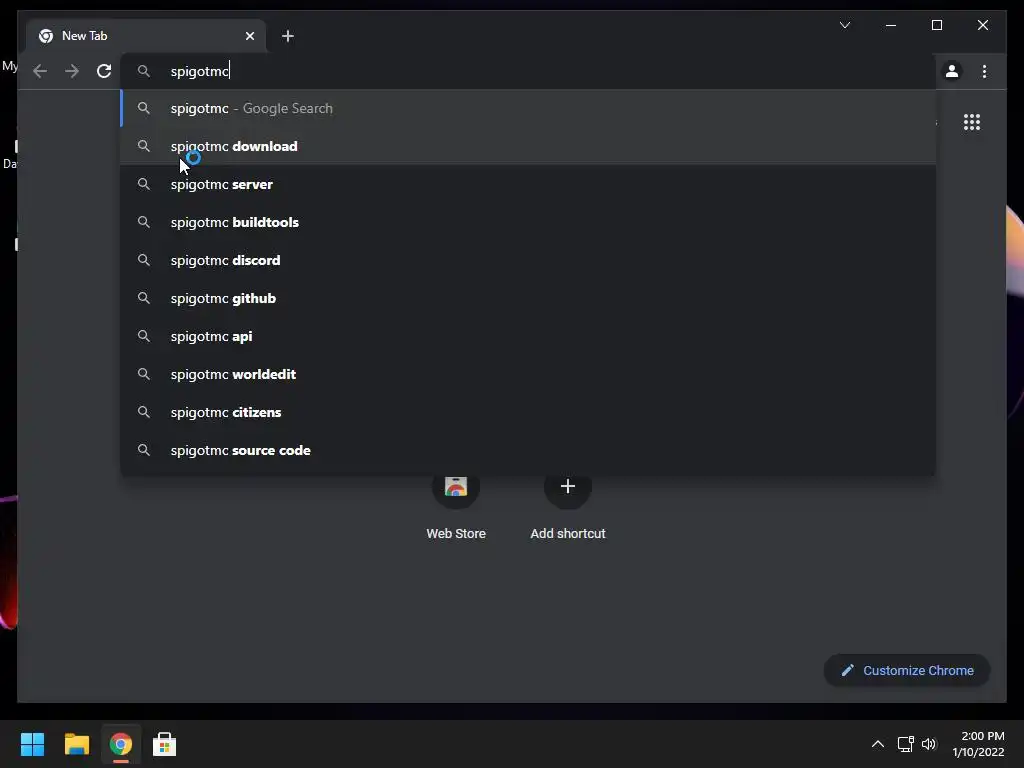Close the New Tab tab
This screenshot has height=768, width=1024.
point(249,36)
